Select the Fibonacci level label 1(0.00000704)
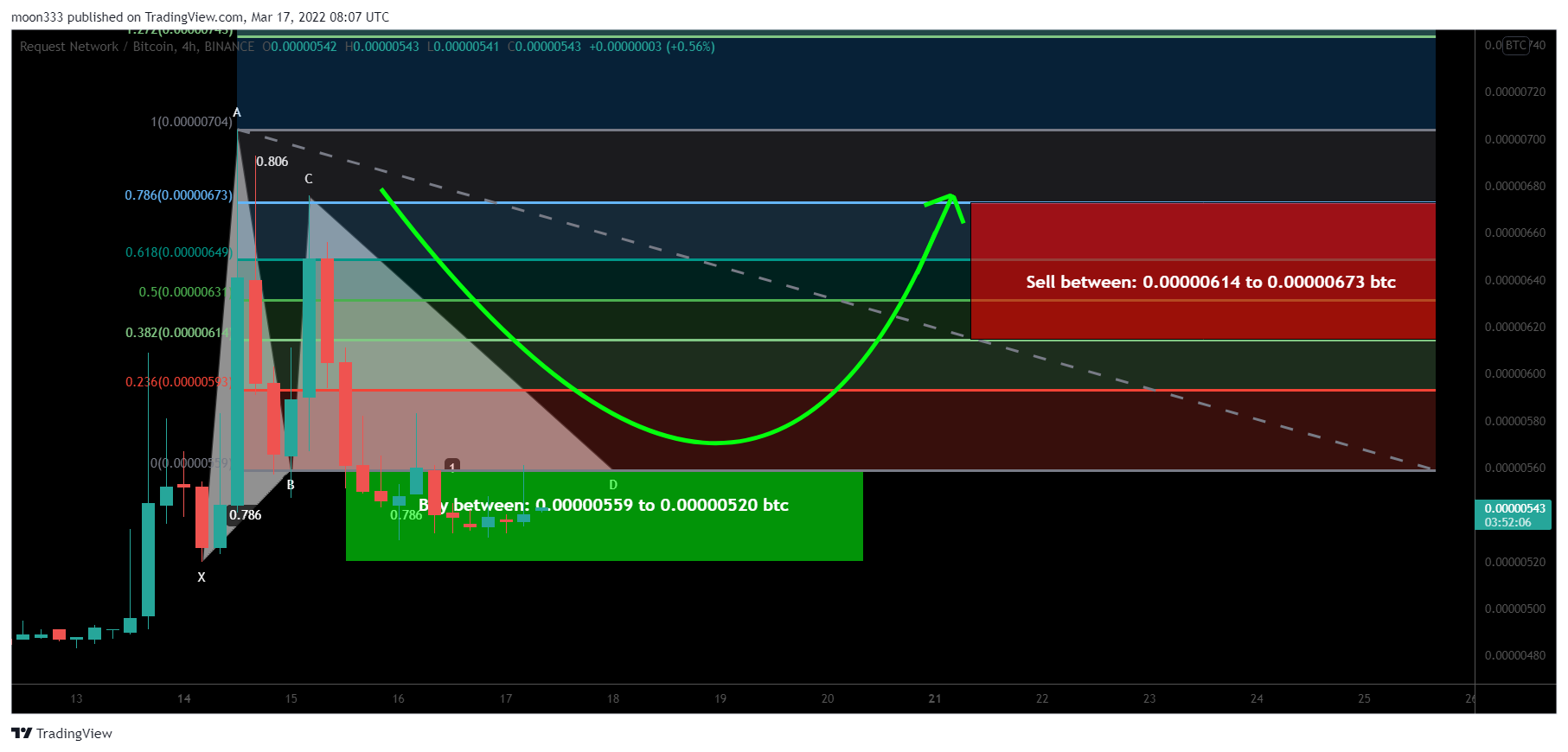This screenshot has width=1568, height=752. tap(192, 122)
